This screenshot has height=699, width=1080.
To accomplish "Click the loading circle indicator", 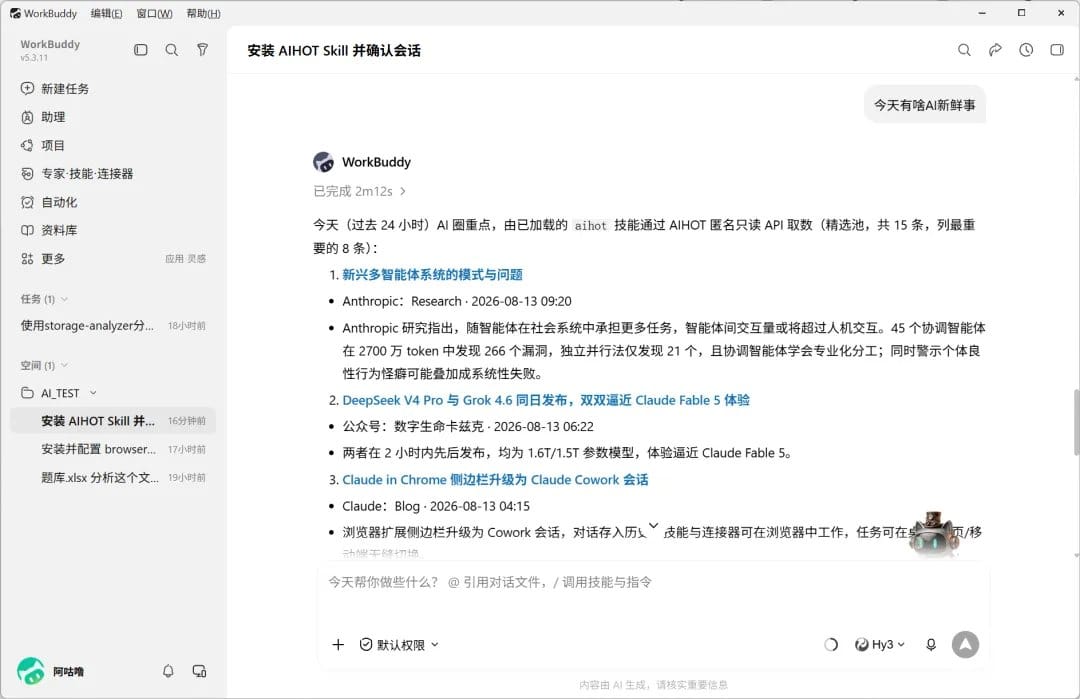I will [x=831, y=645].
